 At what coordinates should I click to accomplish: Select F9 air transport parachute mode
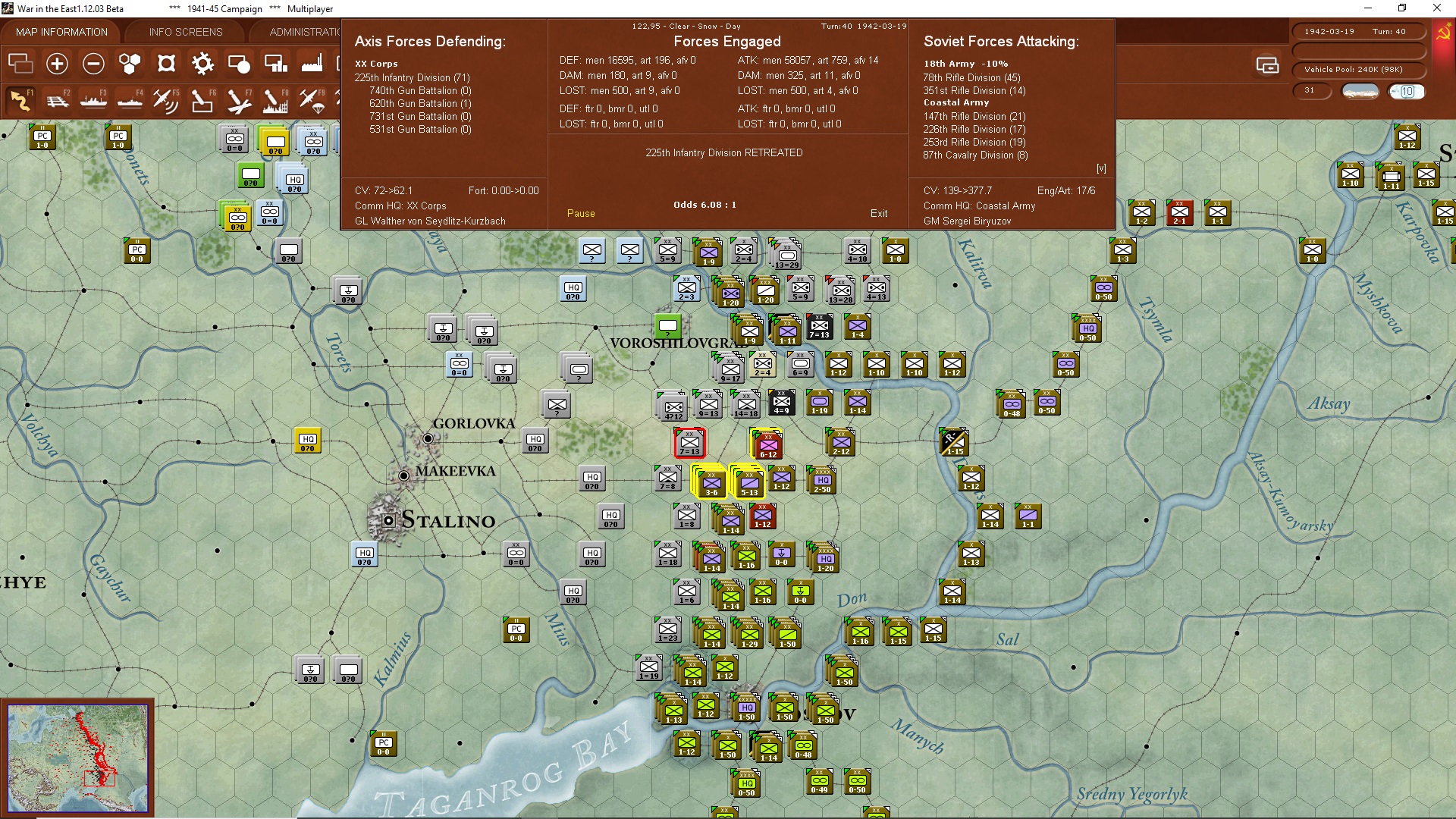pos(312,100)
